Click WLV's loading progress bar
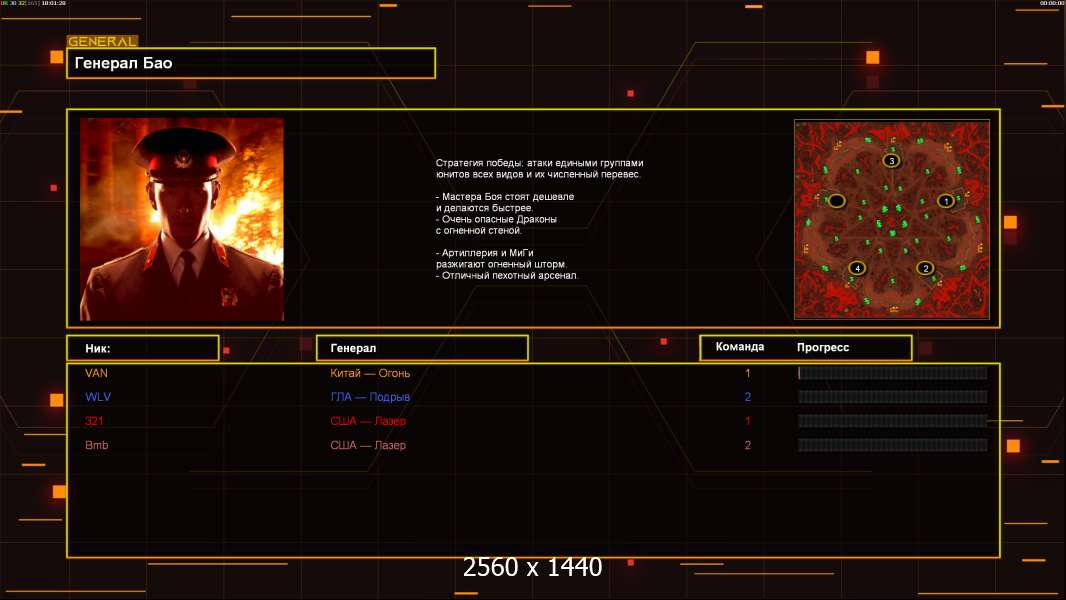 pyautogui.click(x=893, y=397)
